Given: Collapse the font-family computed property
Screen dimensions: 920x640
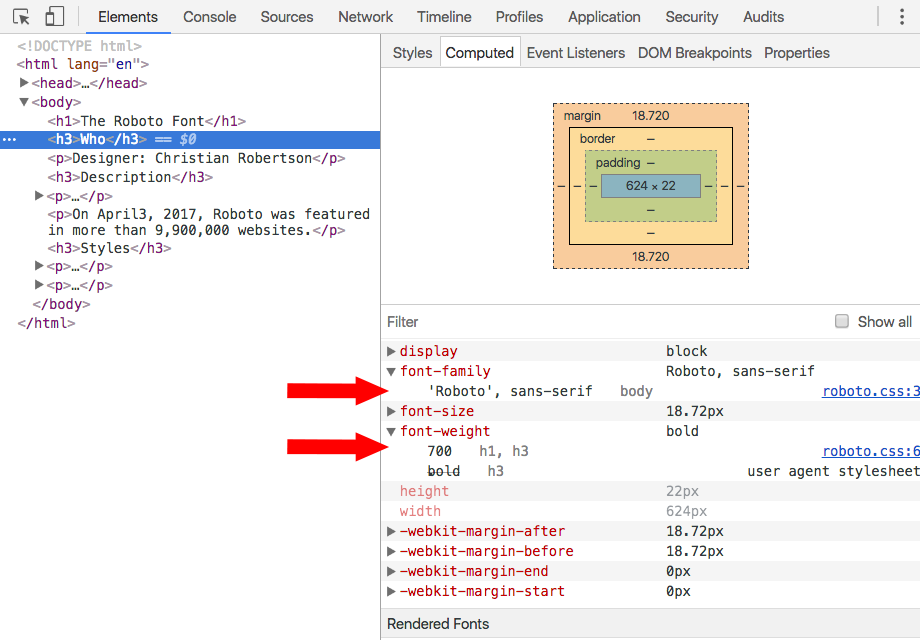Looking at the screenshot, I should tap(391, 371).
